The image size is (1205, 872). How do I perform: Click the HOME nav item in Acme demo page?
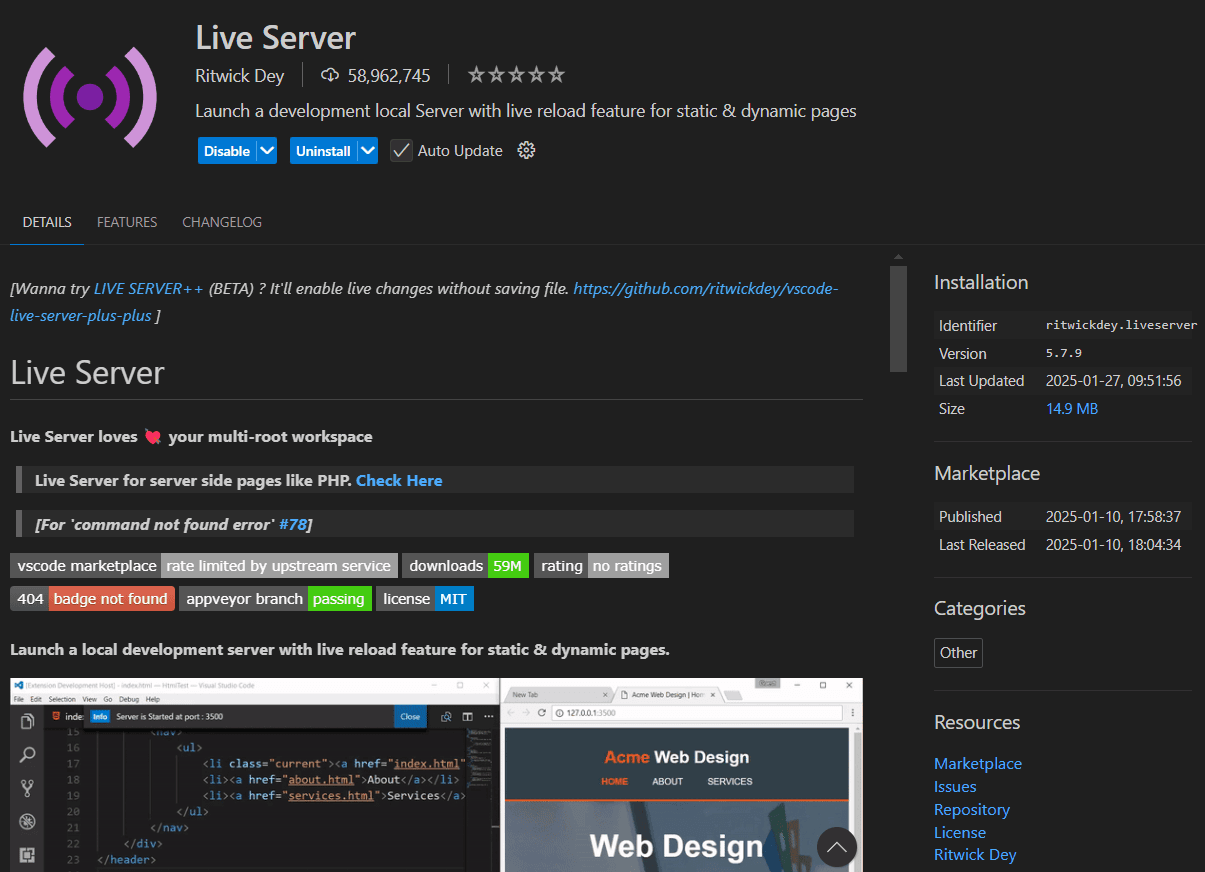tap(615, 781)
